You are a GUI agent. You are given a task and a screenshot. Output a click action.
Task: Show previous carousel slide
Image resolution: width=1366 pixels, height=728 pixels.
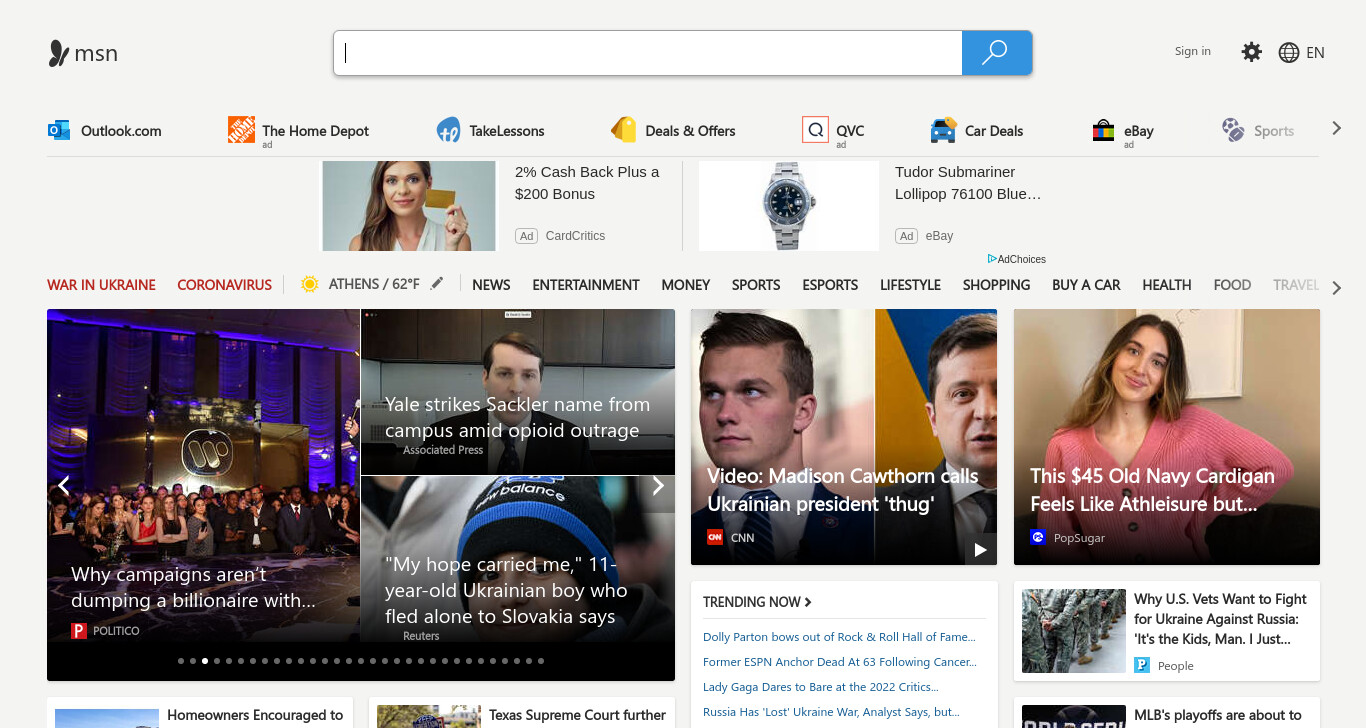64,486
